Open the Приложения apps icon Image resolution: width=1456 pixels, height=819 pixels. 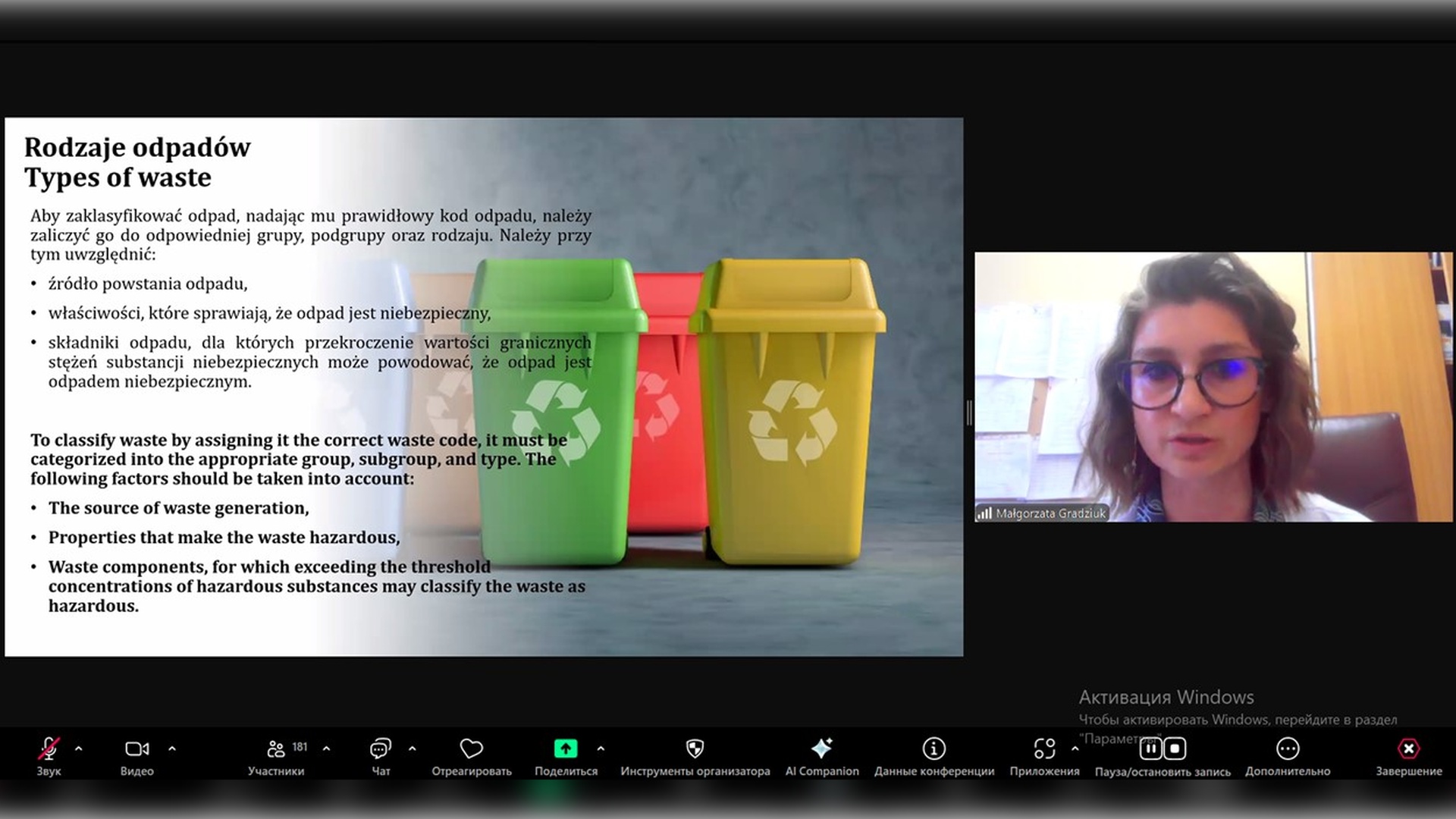[x=1044, y=749]
